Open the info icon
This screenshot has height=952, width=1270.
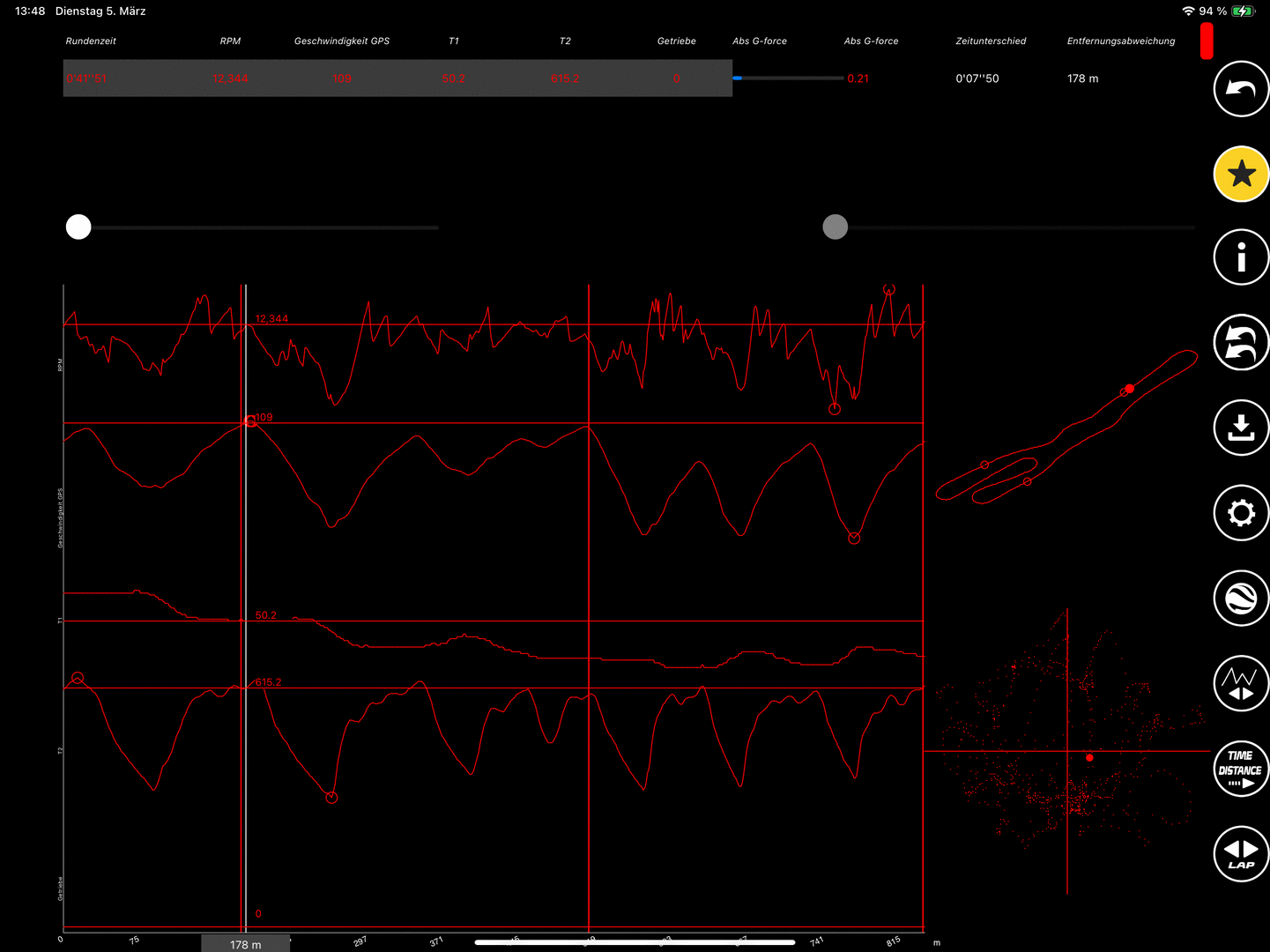click(x=1241, y=258)
